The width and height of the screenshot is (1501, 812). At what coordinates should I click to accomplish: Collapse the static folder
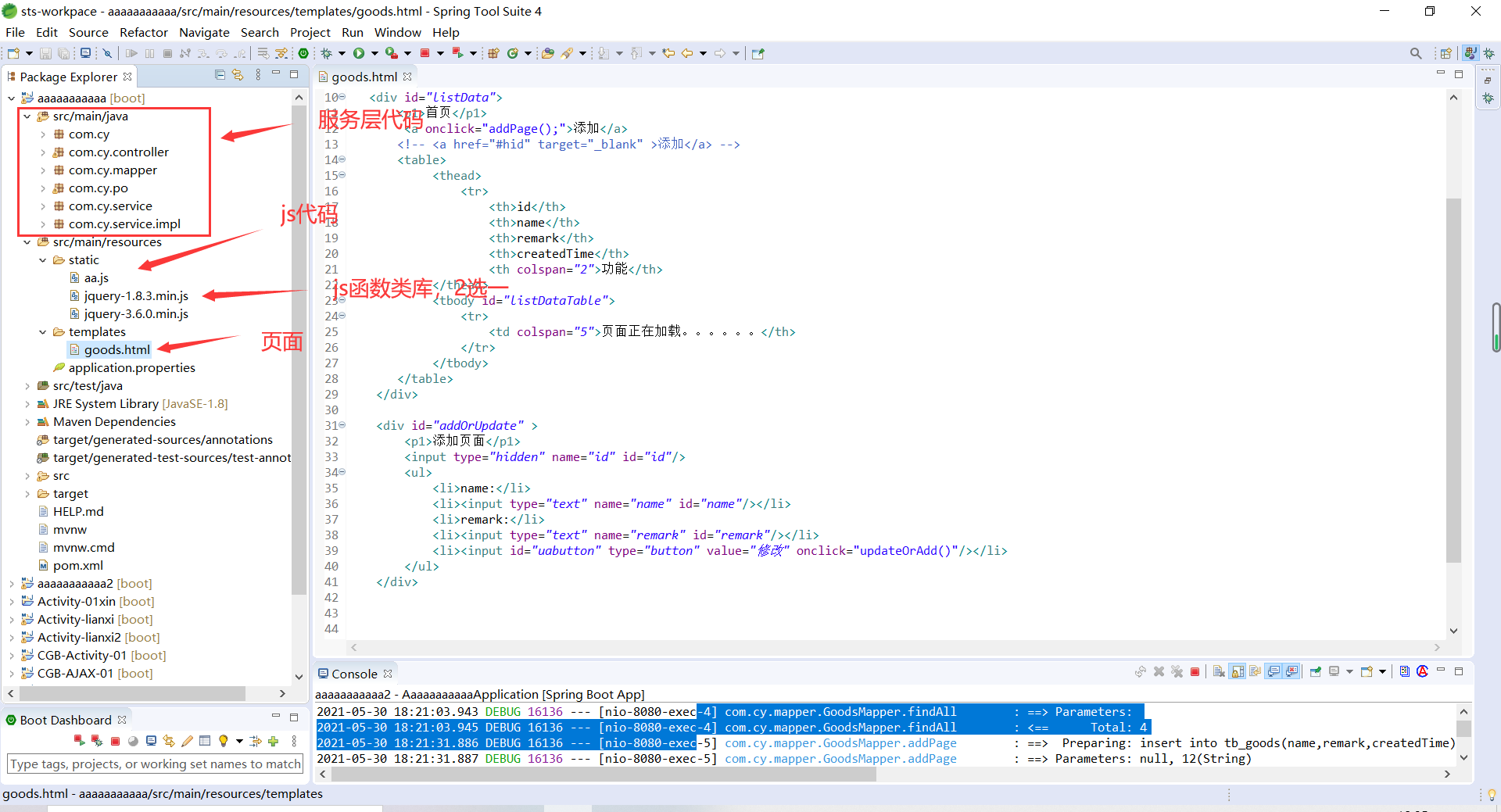click(42, 260)
